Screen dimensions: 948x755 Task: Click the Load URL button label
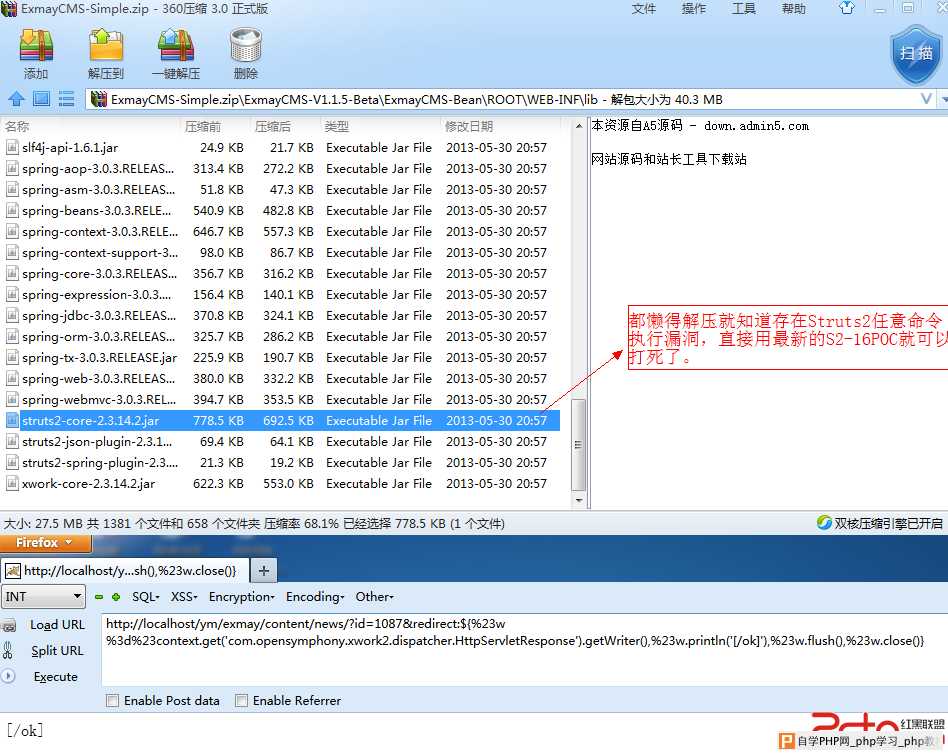point(57,625)
